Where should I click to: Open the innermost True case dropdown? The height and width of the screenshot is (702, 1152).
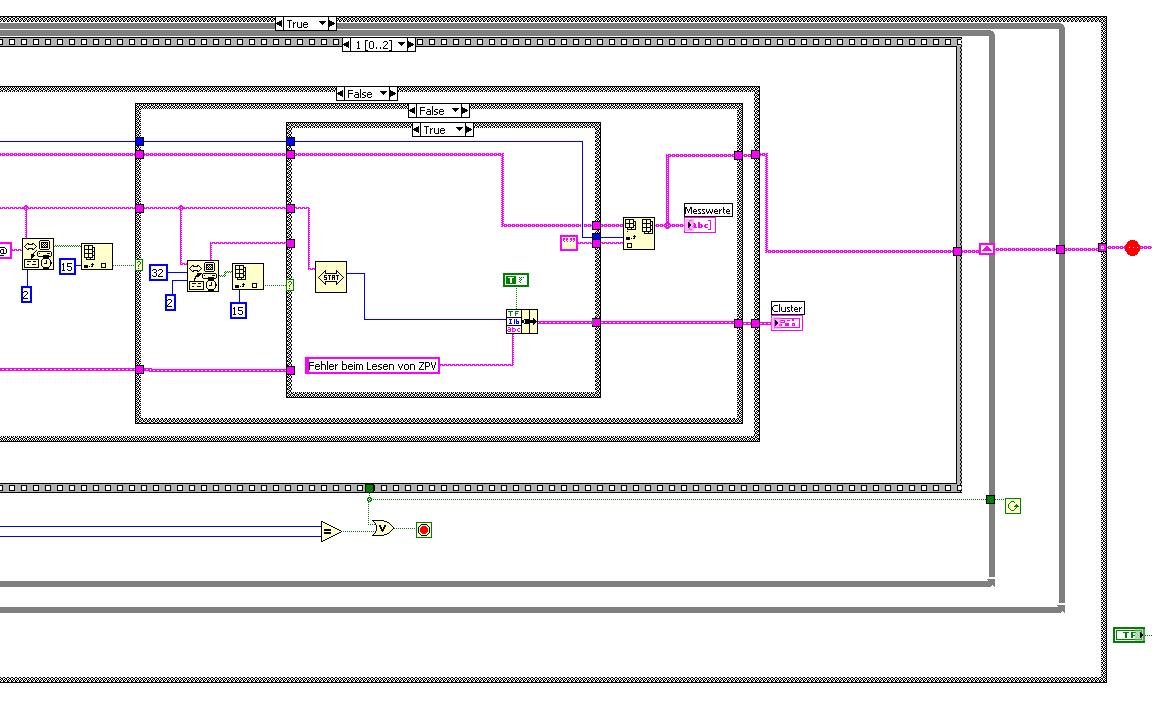[x=459, y=130]
